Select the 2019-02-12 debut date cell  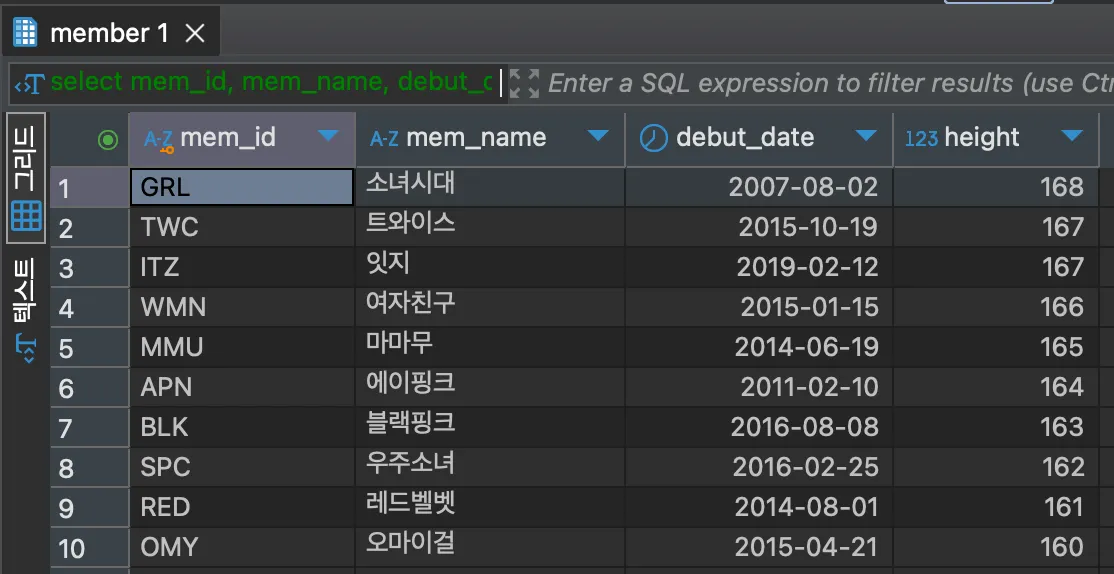pos(759,267)
